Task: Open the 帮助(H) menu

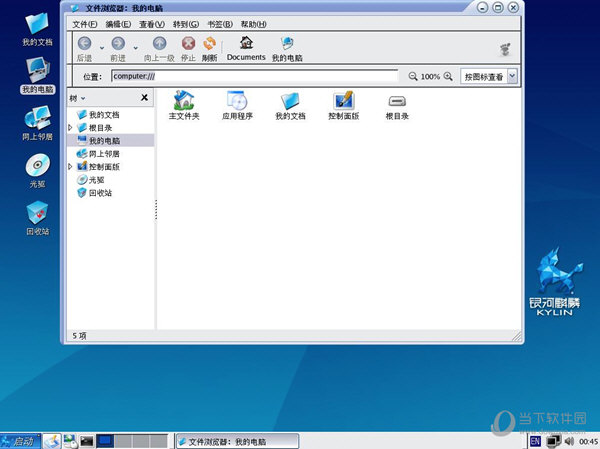Action: (253, 24)
